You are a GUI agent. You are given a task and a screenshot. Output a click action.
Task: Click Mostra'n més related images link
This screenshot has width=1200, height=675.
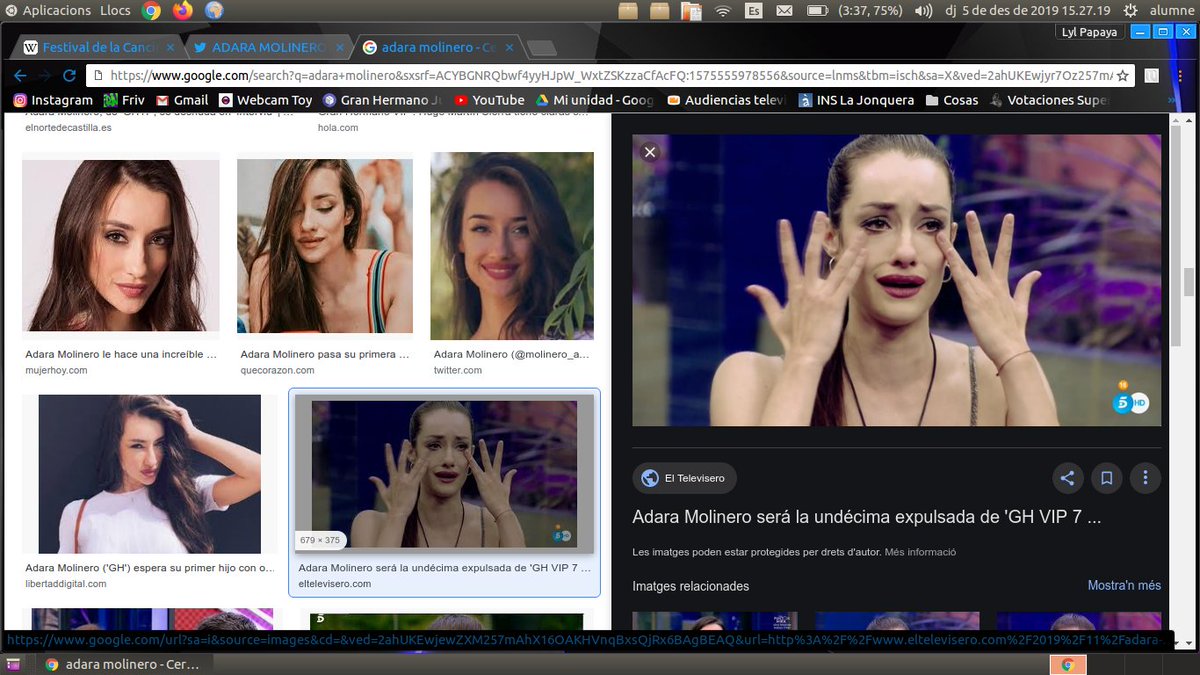point(1124,585)
